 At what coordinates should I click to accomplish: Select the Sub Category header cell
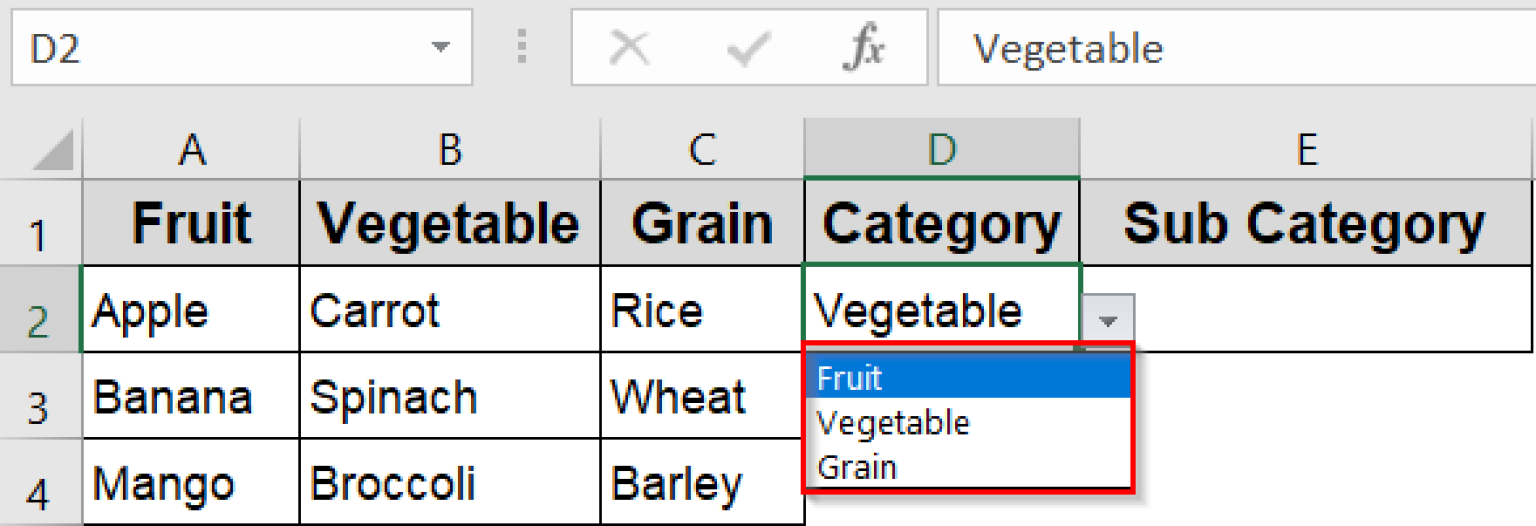click(1305, 225)
